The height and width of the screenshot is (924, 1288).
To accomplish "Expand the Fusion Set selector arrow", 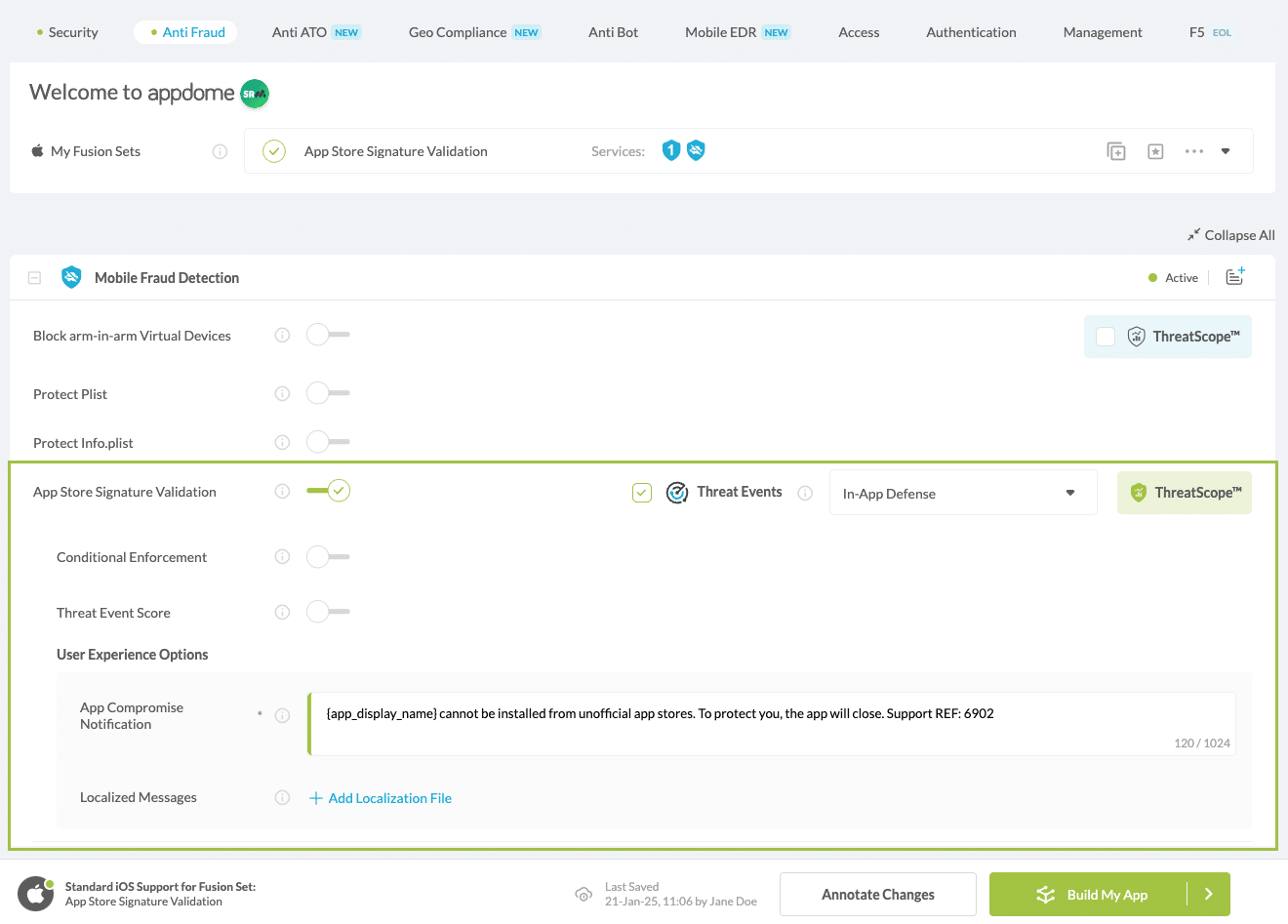I will (1226, 151).
